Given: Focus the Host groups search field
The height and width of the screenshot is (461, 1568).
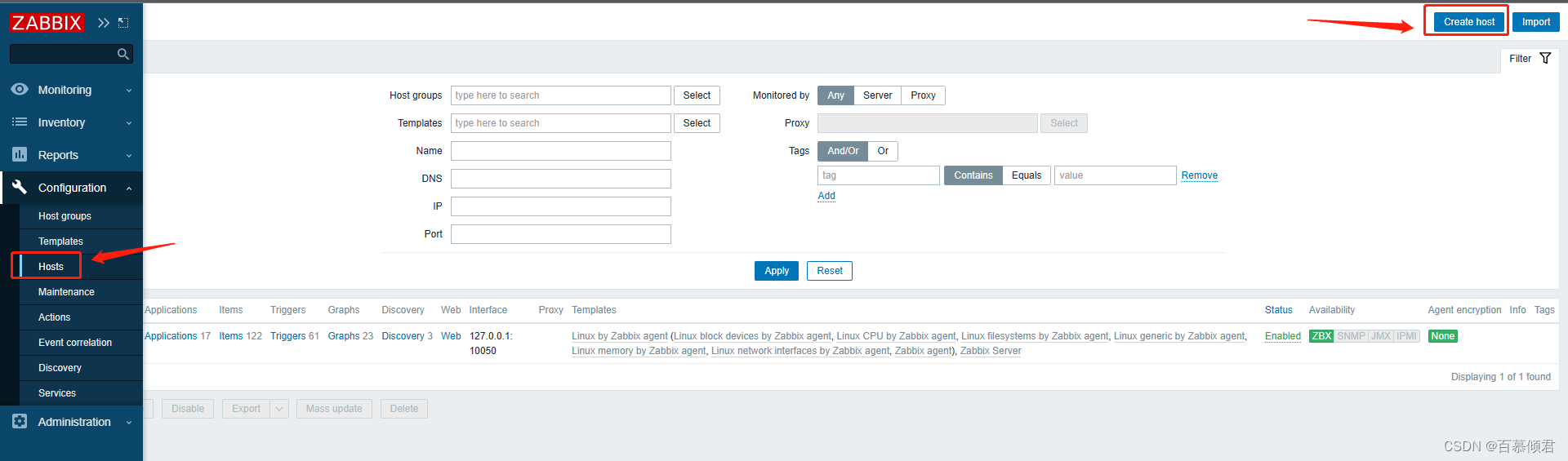Looking at the screenshot, I should [561, 95].
